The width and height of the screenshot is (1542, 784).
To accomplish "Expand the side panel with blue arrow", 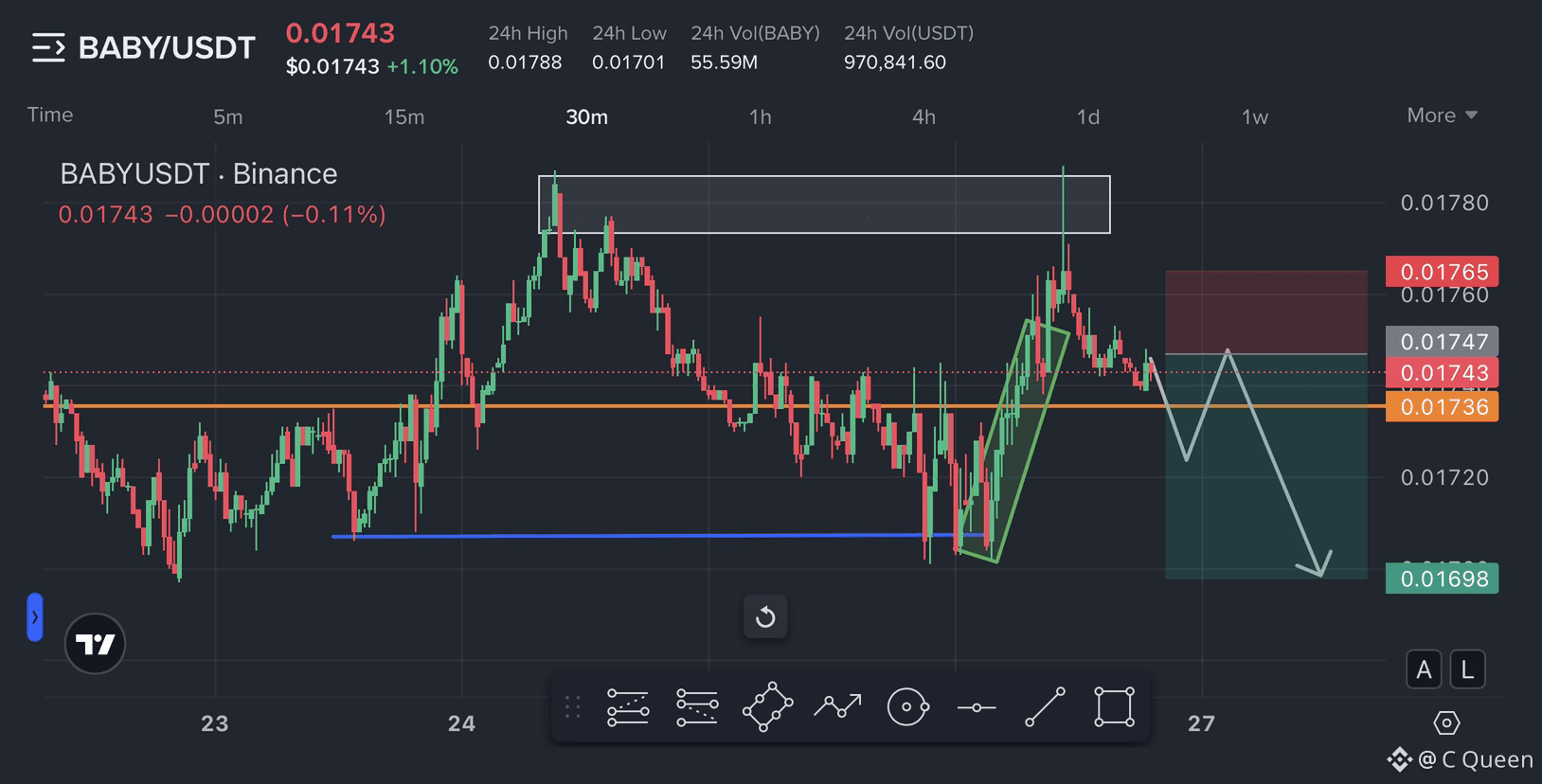I will pyautogui.click(x=35, y=617).
